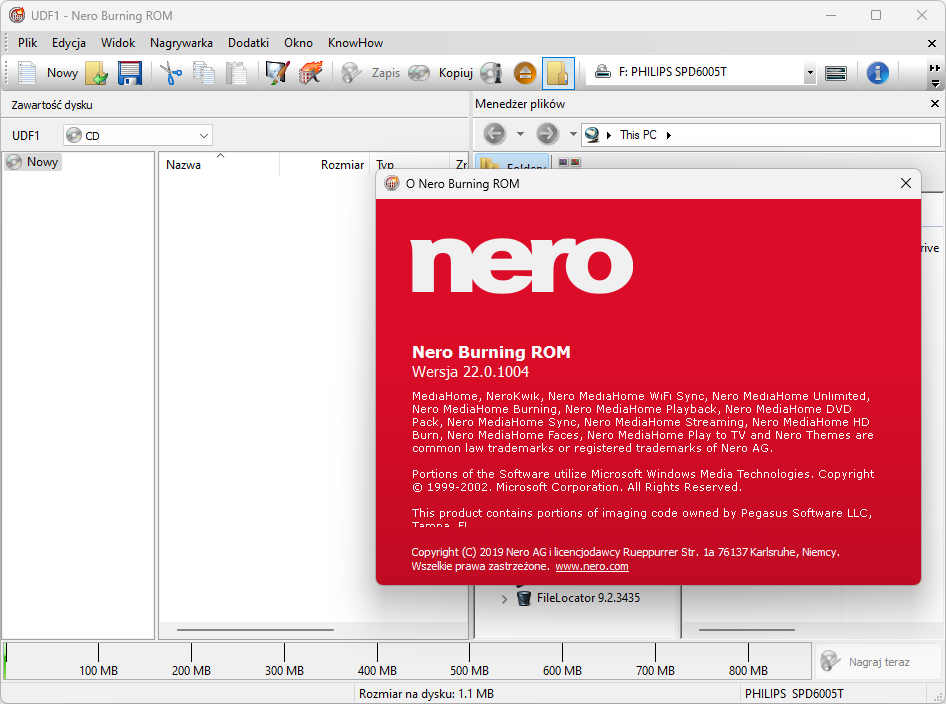The image size is (946, 704).
Task: Click the horizontal scrollbar in file manager right pane
Action: point(746,630)
